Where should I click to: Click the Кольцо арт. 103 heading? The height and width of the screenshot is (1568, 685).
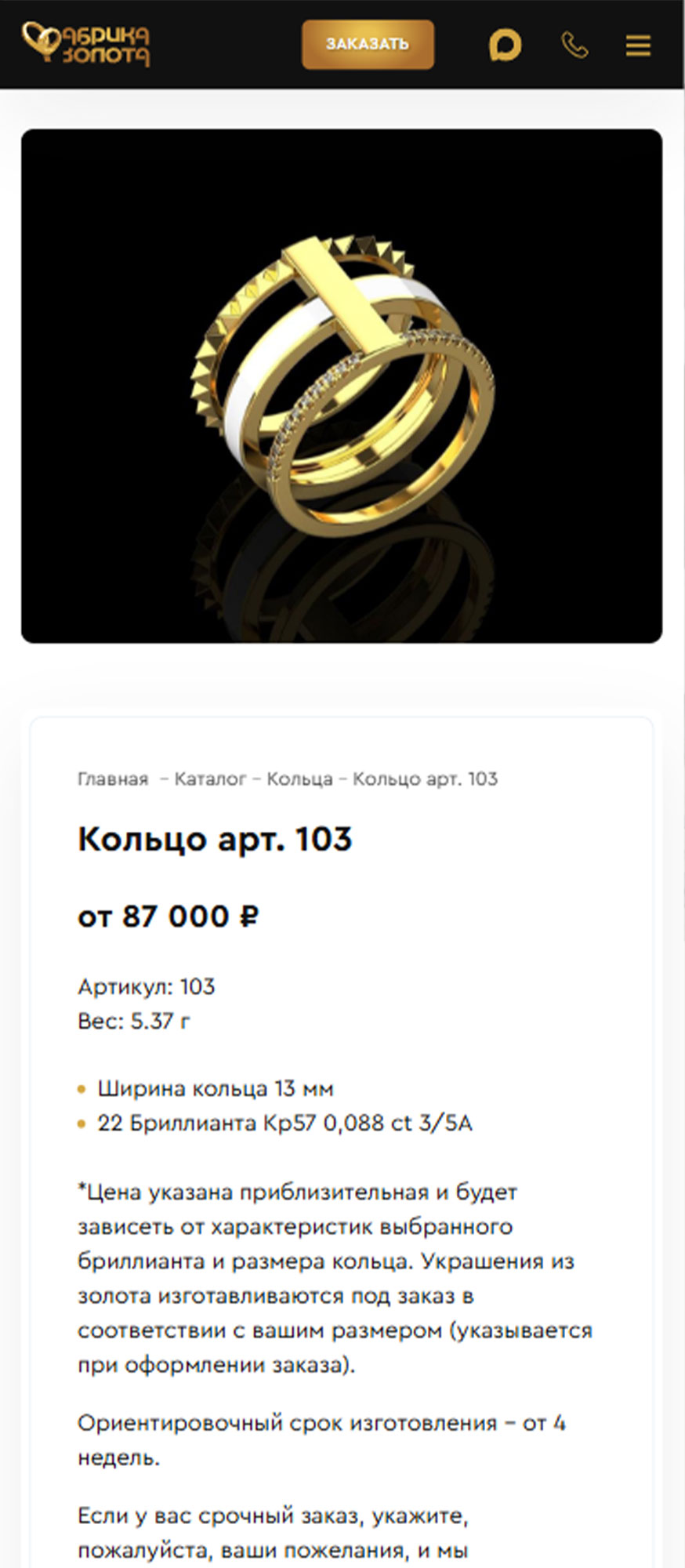tap(215, 840)
